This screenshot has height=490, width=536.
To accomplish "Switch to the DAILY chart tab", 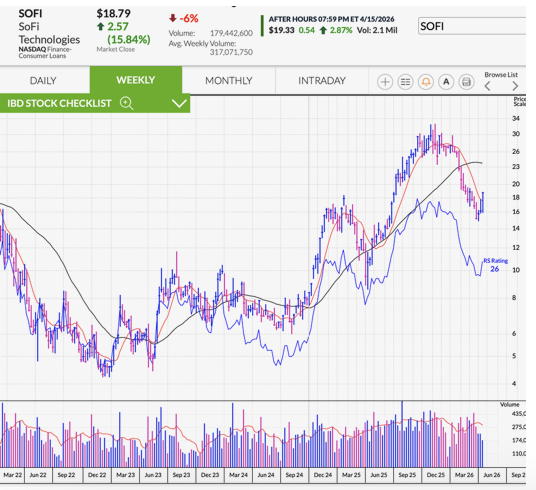I will tap(43, 81).
